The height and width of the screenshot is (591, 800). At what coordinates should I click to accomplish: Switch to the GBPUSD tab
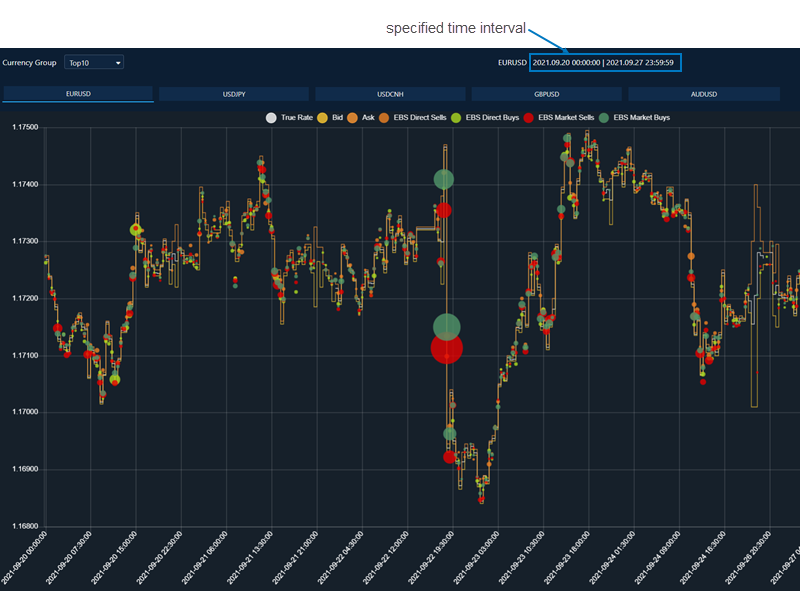click(x=546, y=94)
